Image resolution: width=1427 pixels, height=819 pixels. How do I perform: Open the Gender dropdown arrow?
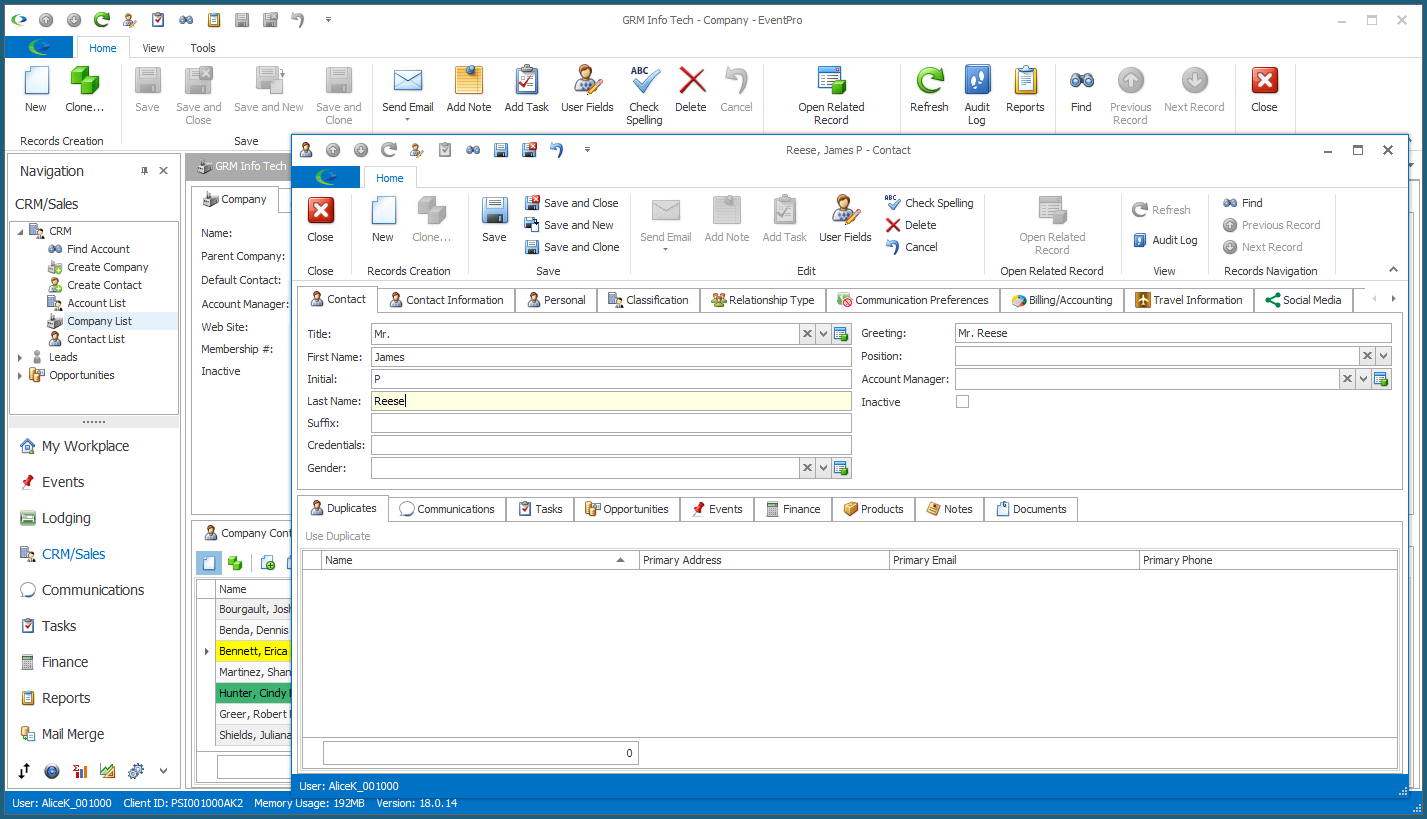click(x=824, y=468)
